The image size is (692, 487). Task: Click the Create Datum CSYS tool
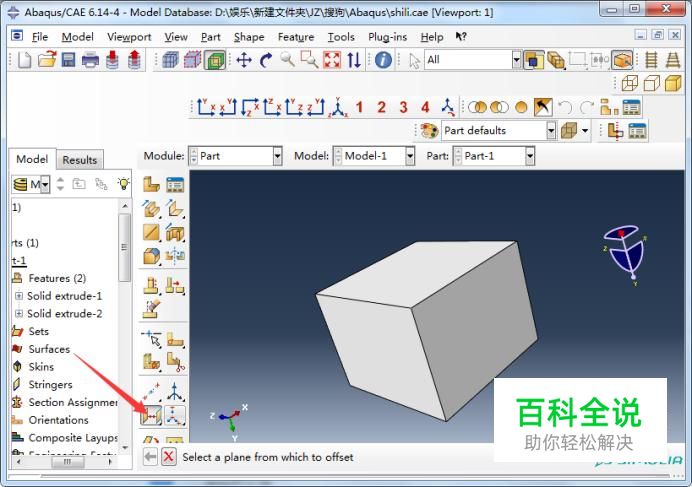tap(175, 415)
